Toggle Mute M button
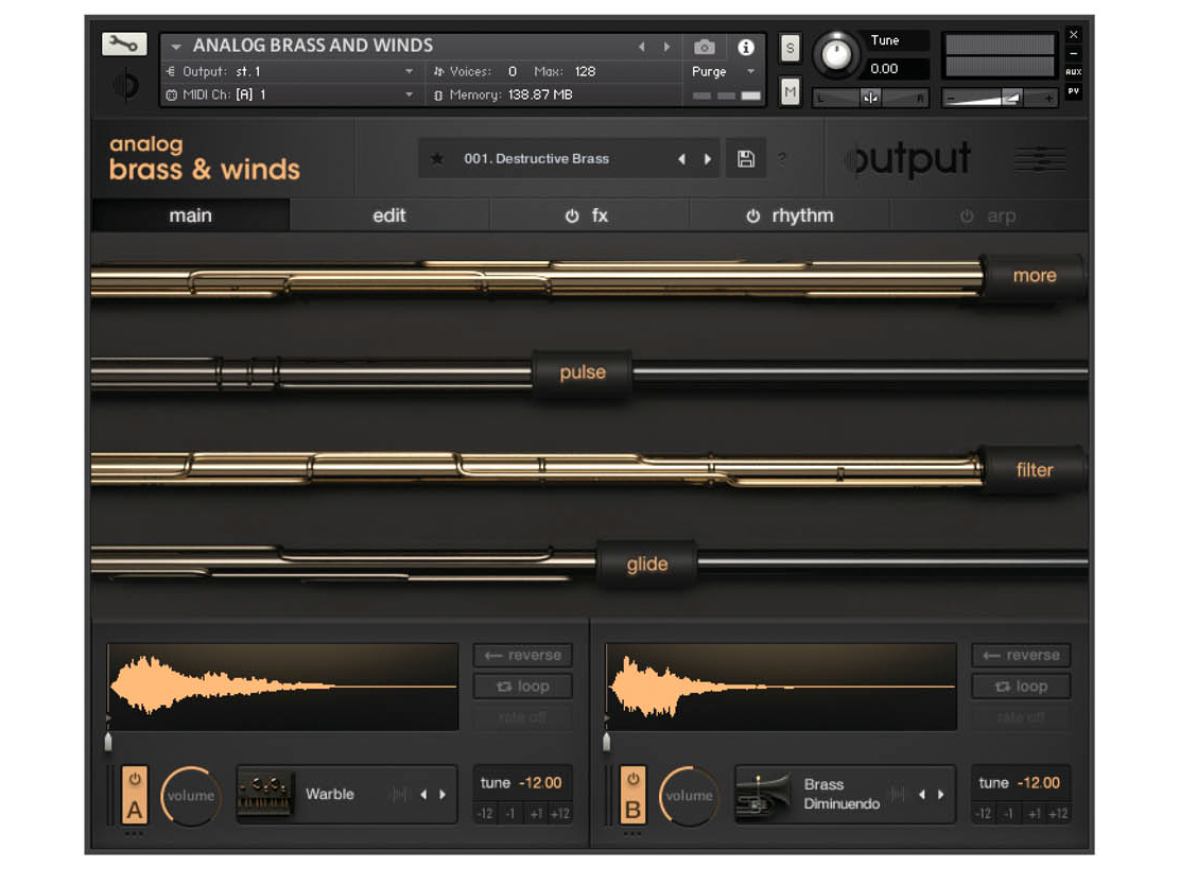 point(790,92)
